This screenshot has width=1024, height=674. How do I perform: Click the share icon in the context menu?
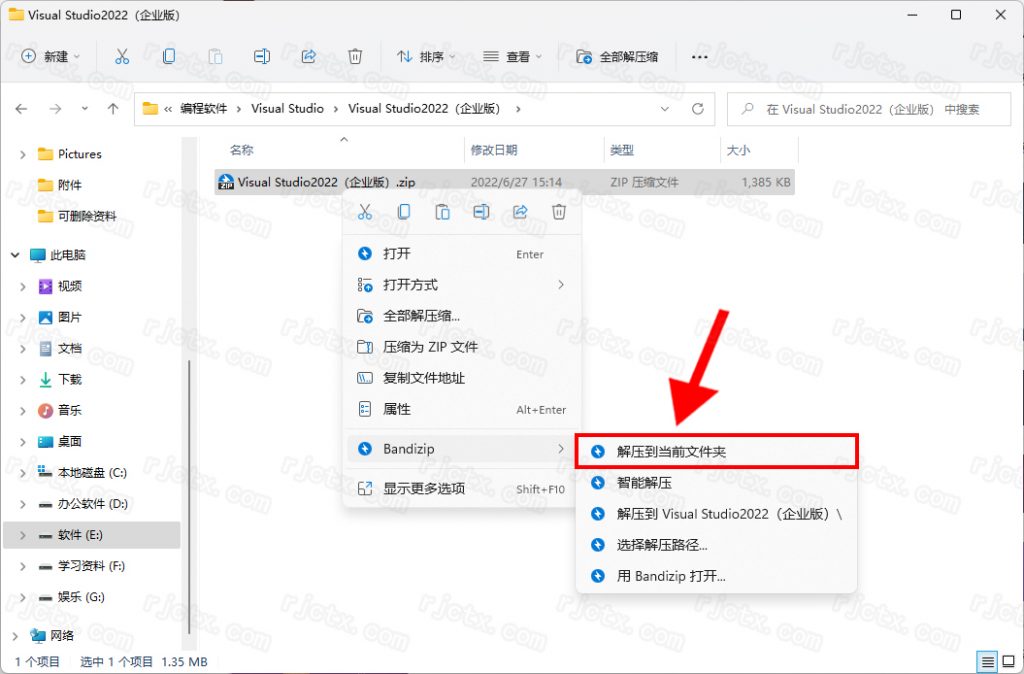coord(520,212)
